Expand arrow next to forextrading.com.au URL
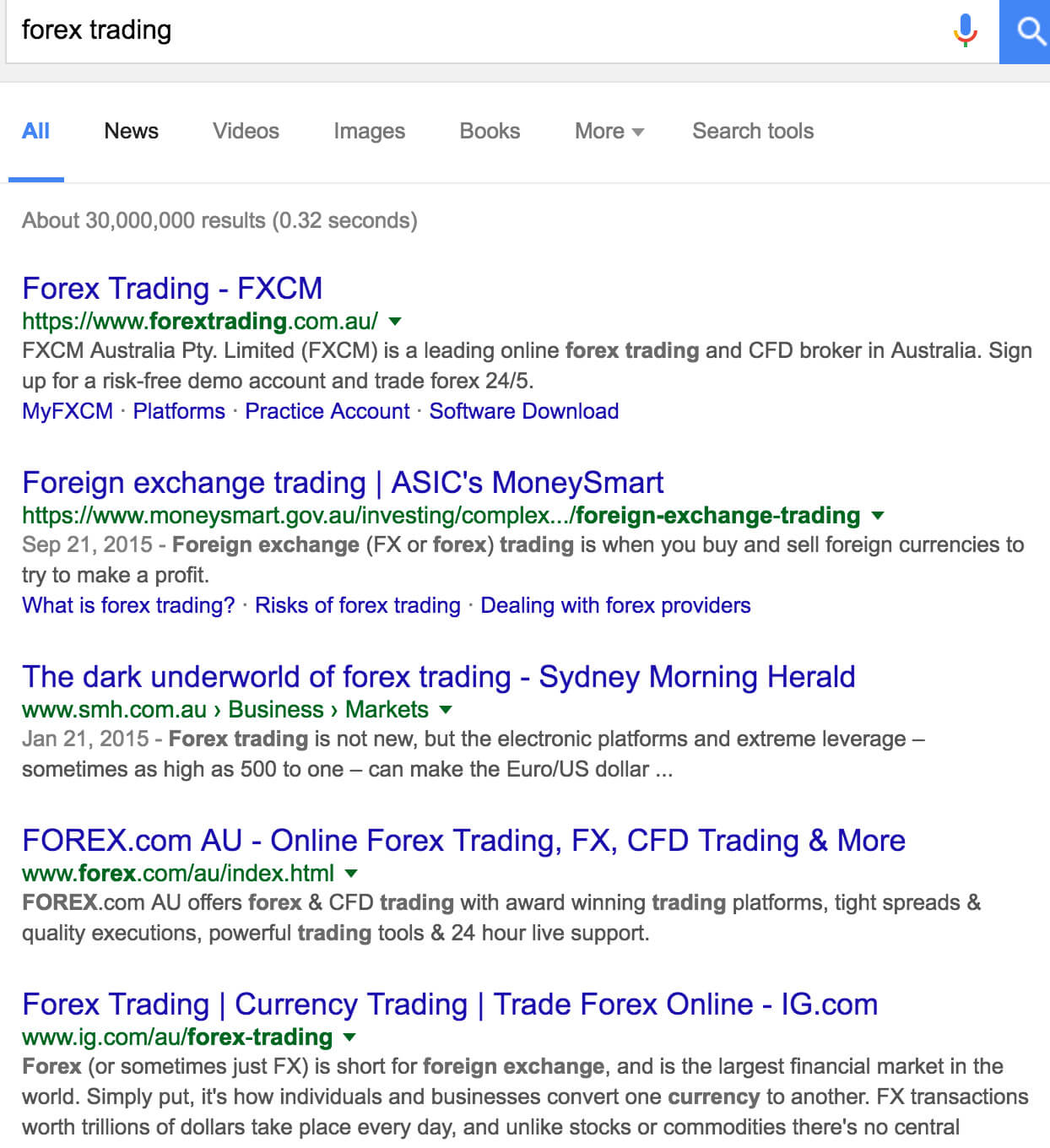 [394, 322]
